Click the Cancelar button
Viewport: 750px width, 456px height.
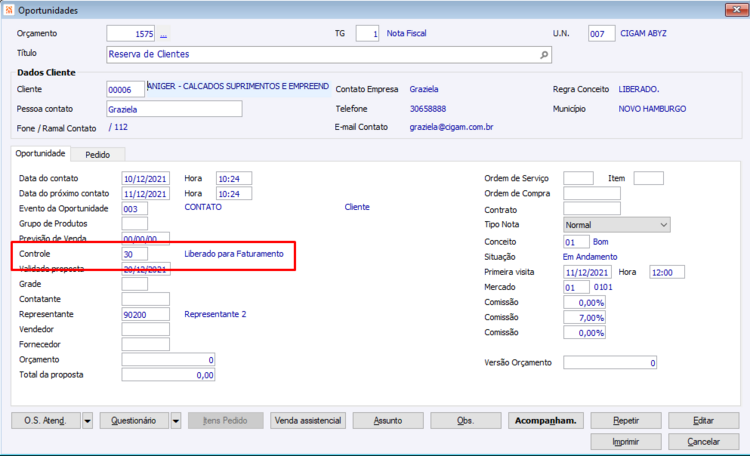(x=704, y=442)
